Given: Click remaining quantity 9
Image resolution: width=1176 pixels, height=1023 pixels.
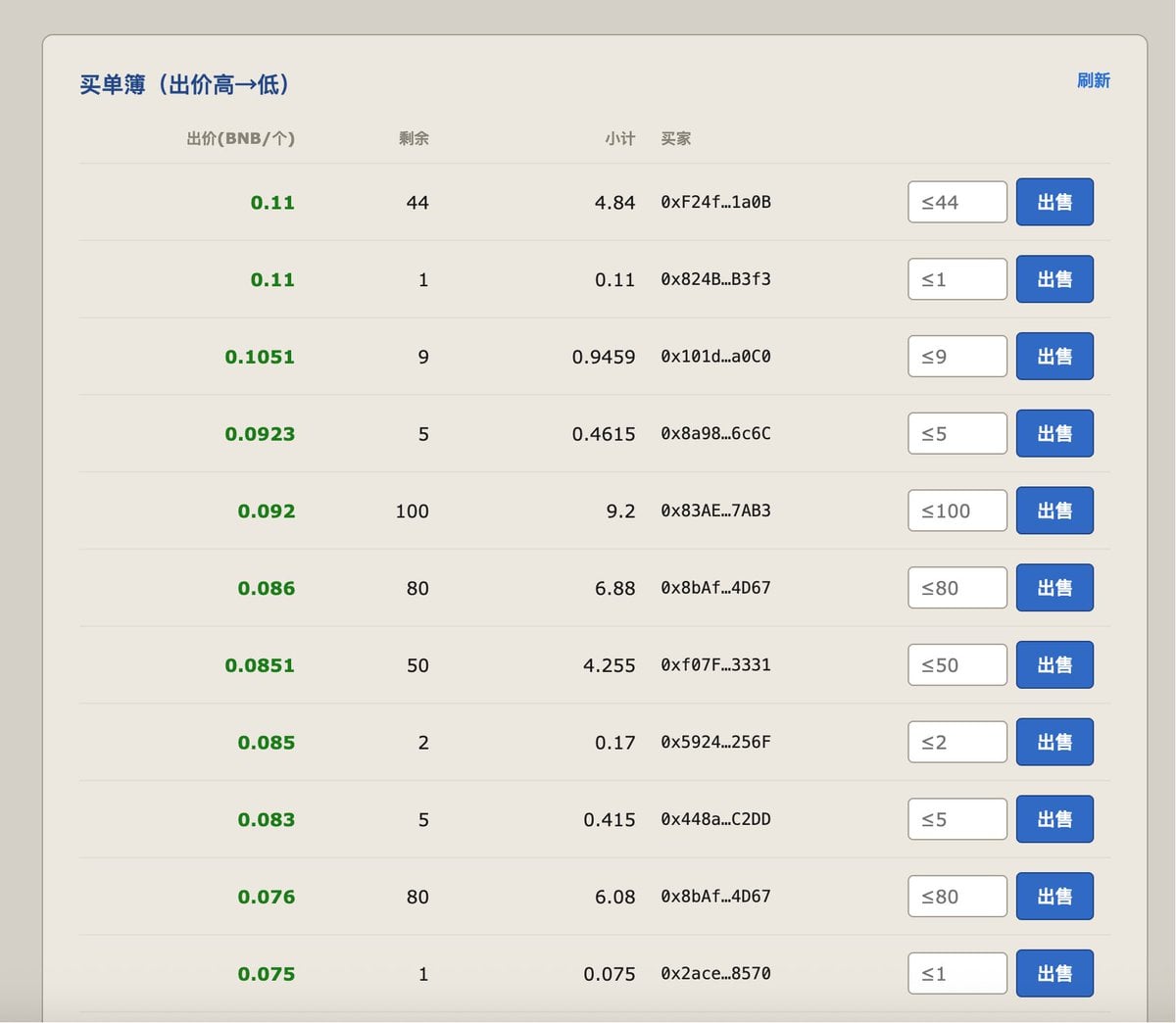Looking at the screenshot, I should click(x=423, y=357).
